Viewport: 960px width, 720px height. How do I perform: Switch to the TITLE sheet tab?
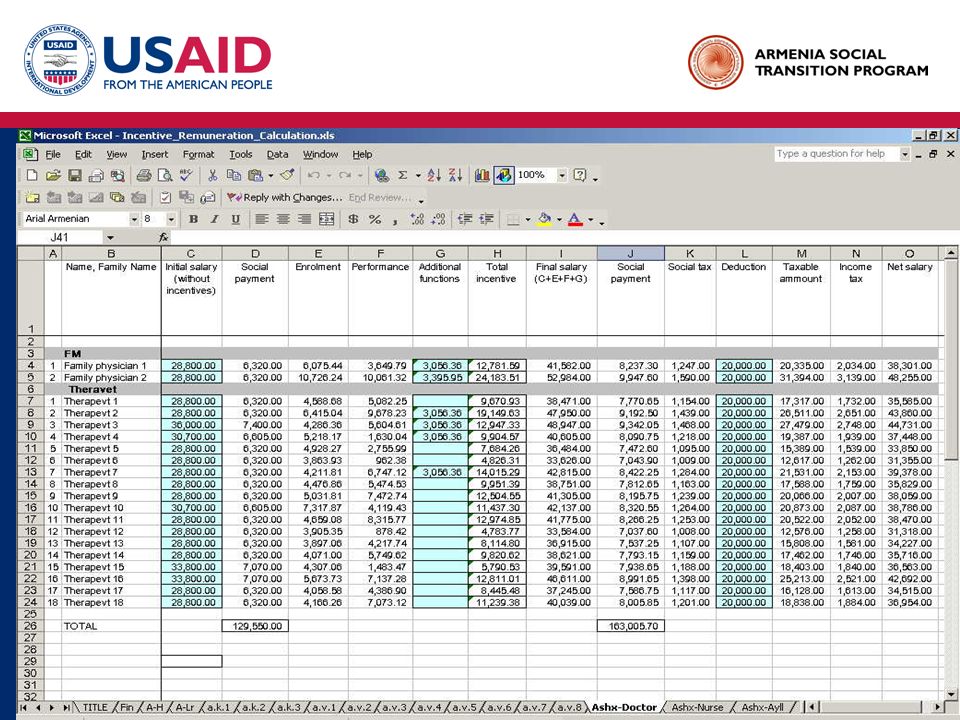(x=95, y=707)
